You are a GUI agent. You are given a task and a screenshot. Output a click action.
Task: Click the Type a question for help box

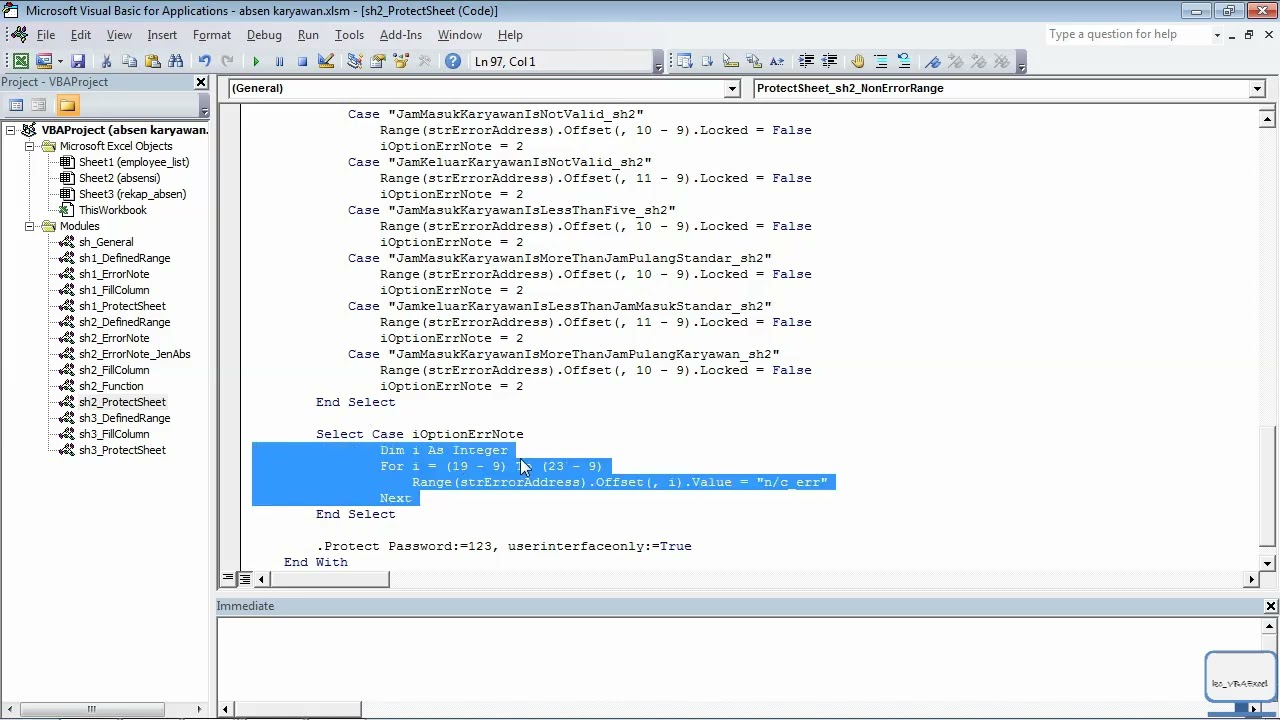click(1127, 35)
